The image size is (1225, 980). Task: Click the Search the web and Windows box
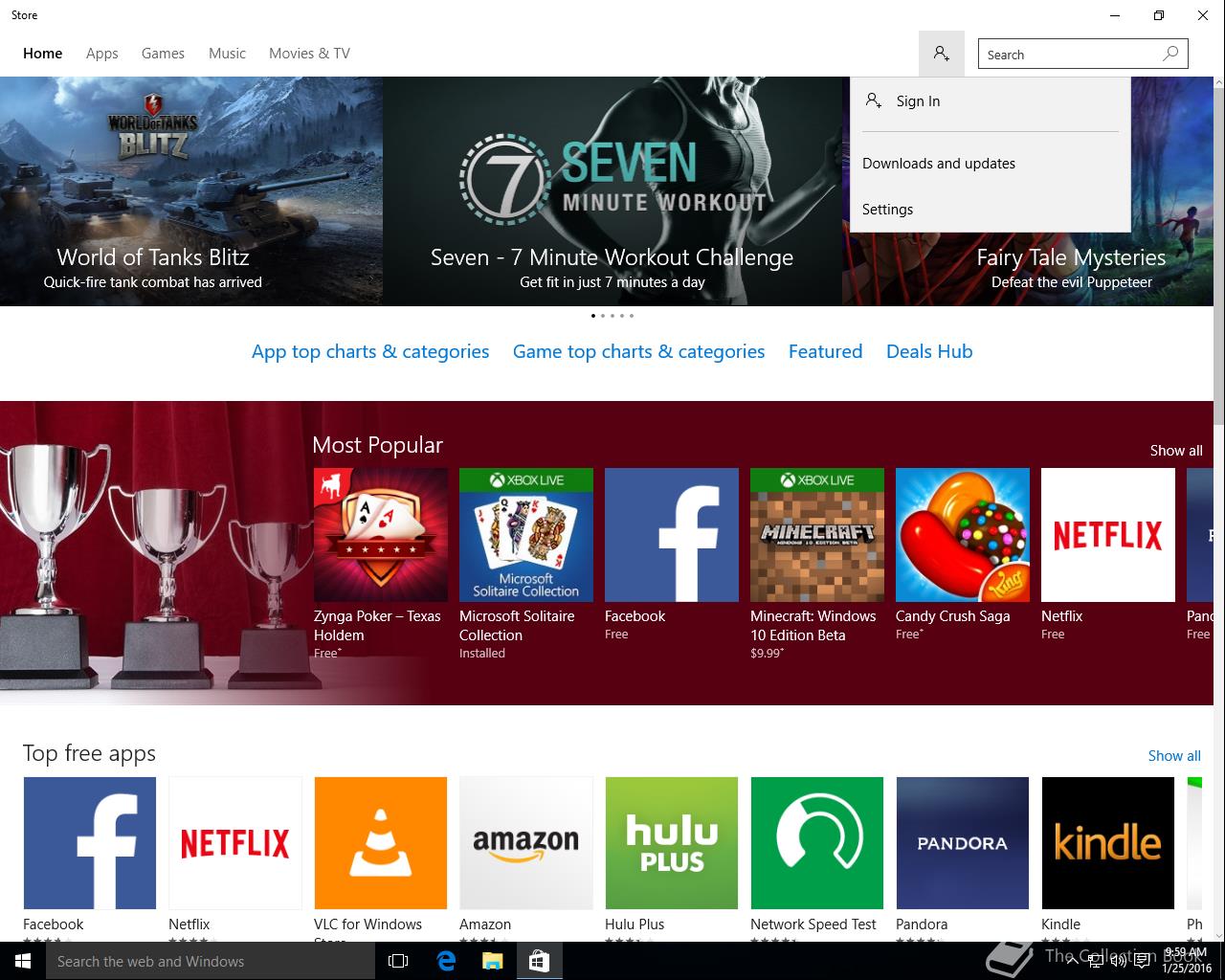(211, 961)
